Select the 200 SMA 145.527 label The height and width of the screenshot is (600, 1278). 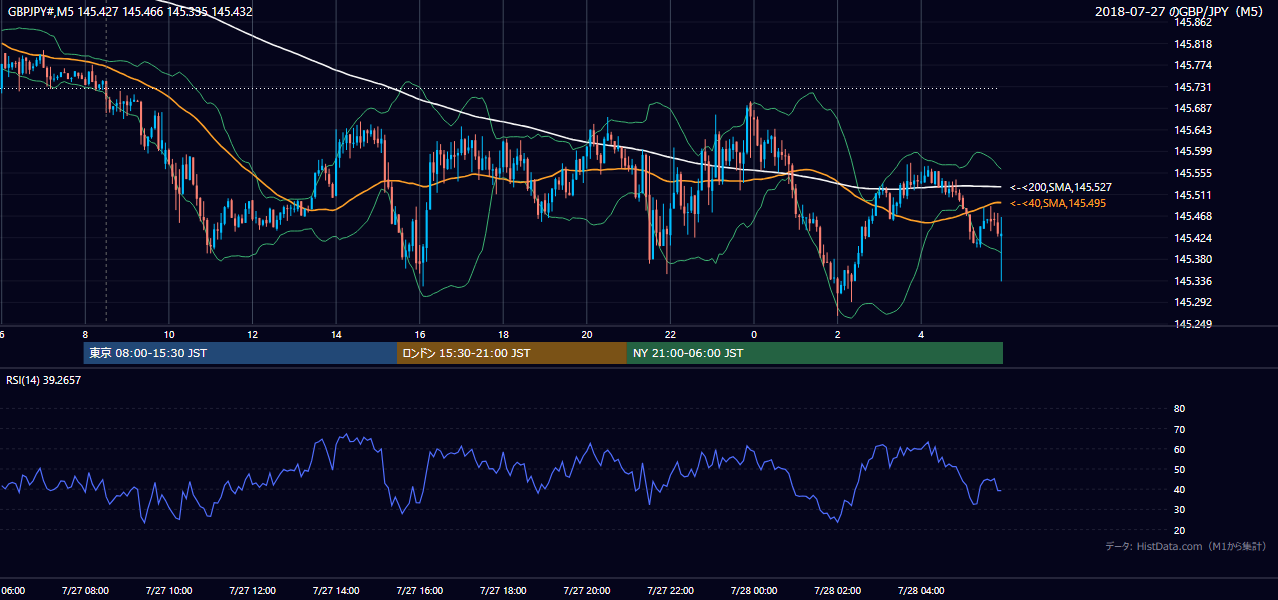(1061, 187)
